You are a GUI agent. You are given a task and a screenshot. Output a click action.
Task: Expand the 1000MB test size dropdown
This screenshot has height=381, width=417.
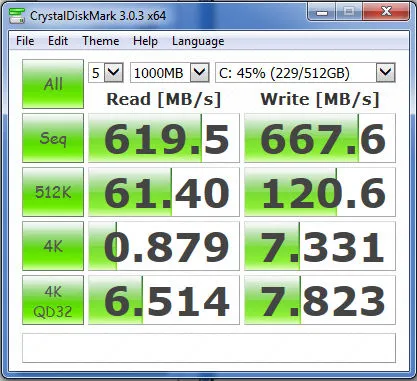[x=200, y=72]
